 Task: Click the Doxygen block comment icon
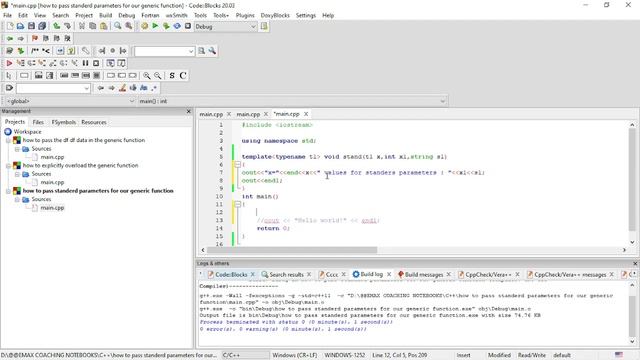click(x=35, y=51)
